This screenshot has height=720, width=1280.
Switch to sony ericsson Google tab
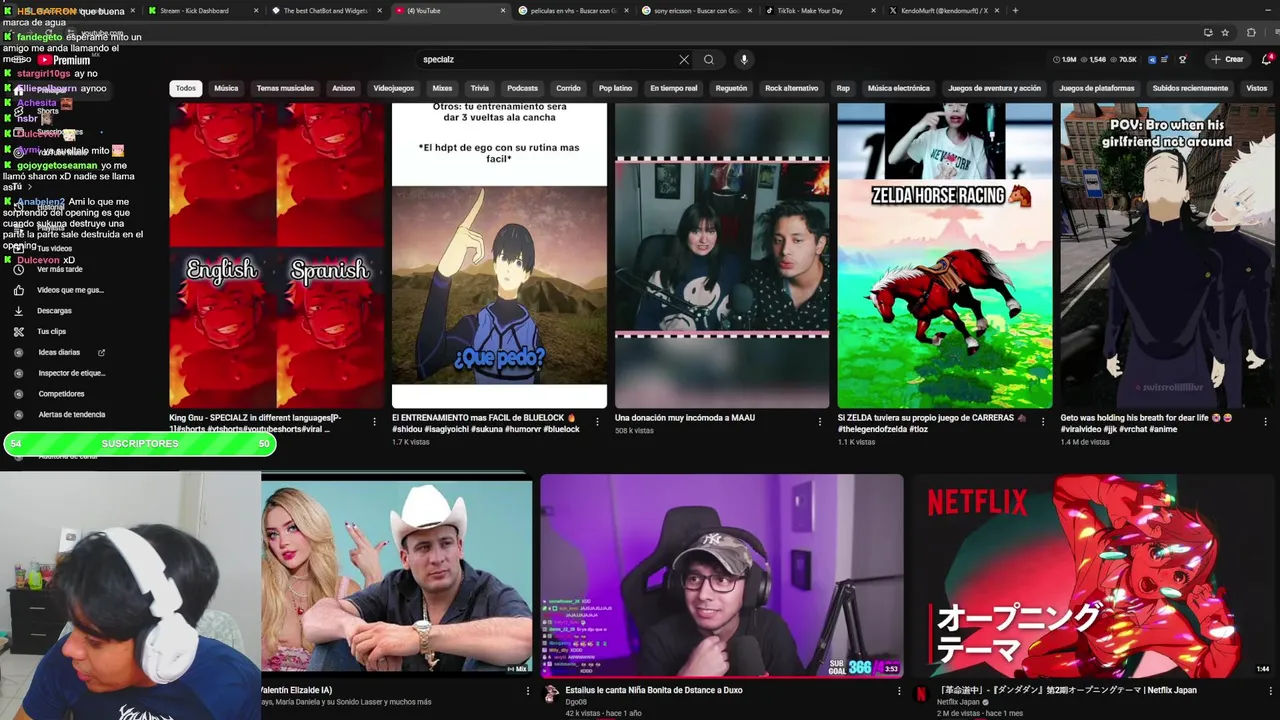coord(695,11)
